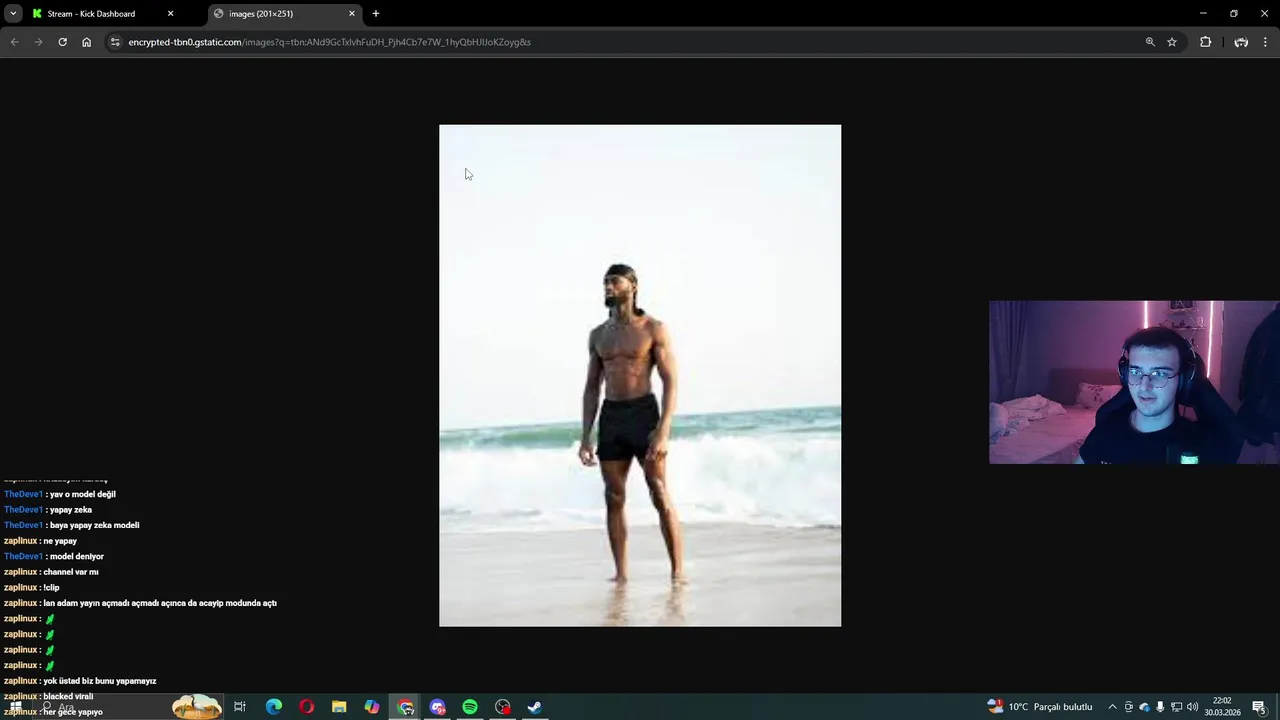Go back to the previous page
Image resolution: width=1280 pixels, height=720 pixels.
(x=14, y=42)
